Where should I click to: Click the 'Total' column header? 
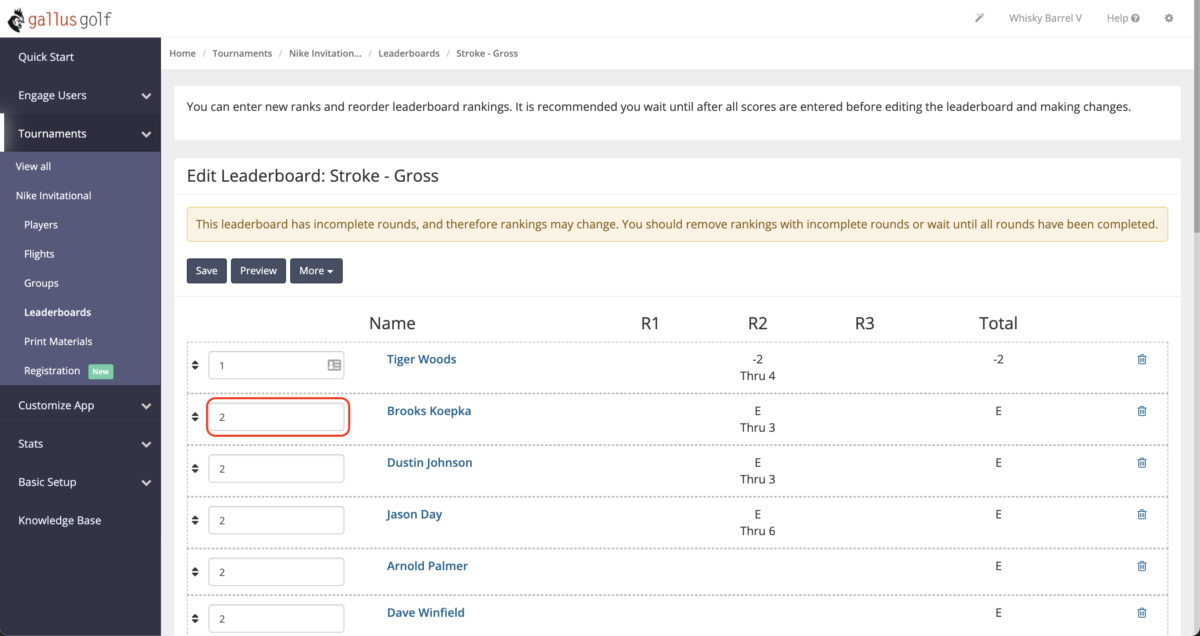(x=998, y=323)
